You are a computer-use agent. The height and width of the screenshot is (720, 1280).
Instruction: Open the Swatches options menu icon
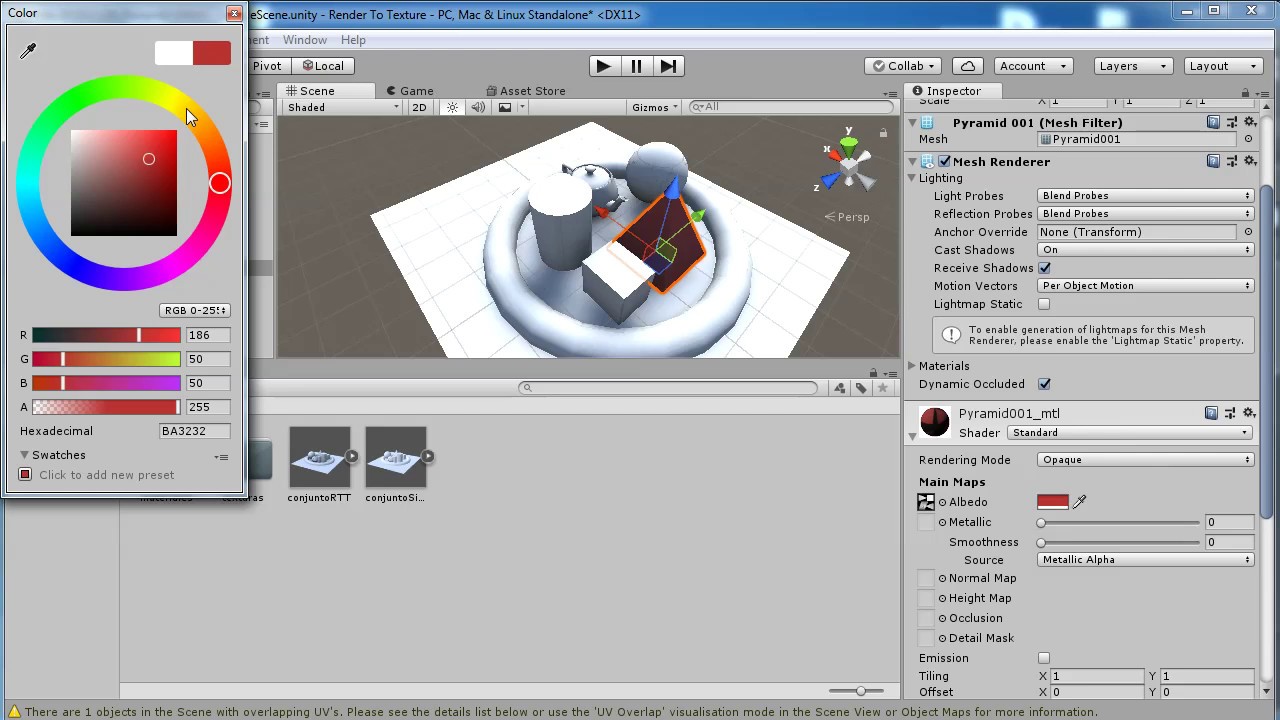[x=221, y=457]
